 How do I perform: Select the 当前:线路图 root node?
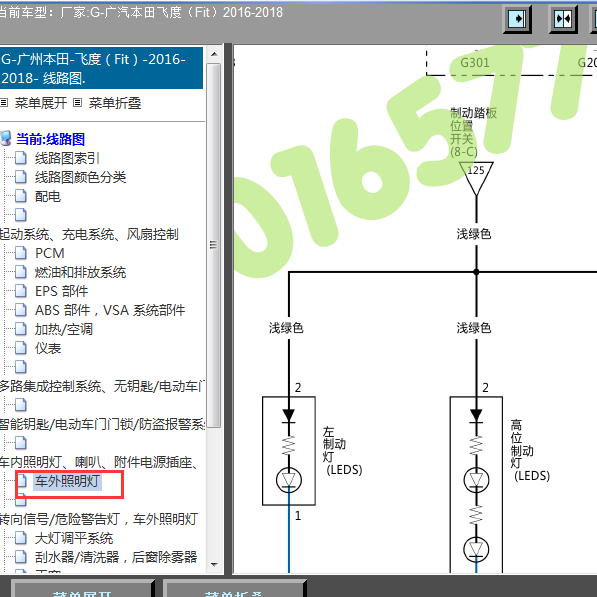(50, 139)
